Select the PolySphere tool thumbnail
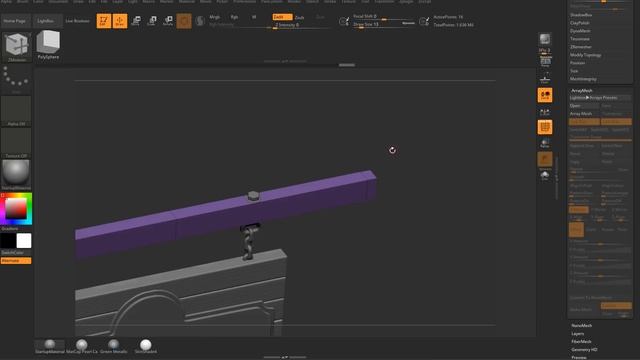The image size is (640, 360). [48, 44]
